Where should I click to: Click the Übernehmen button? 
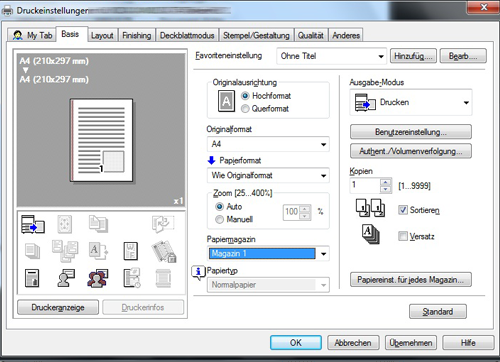pyautogui.click(x=411, y=343)
